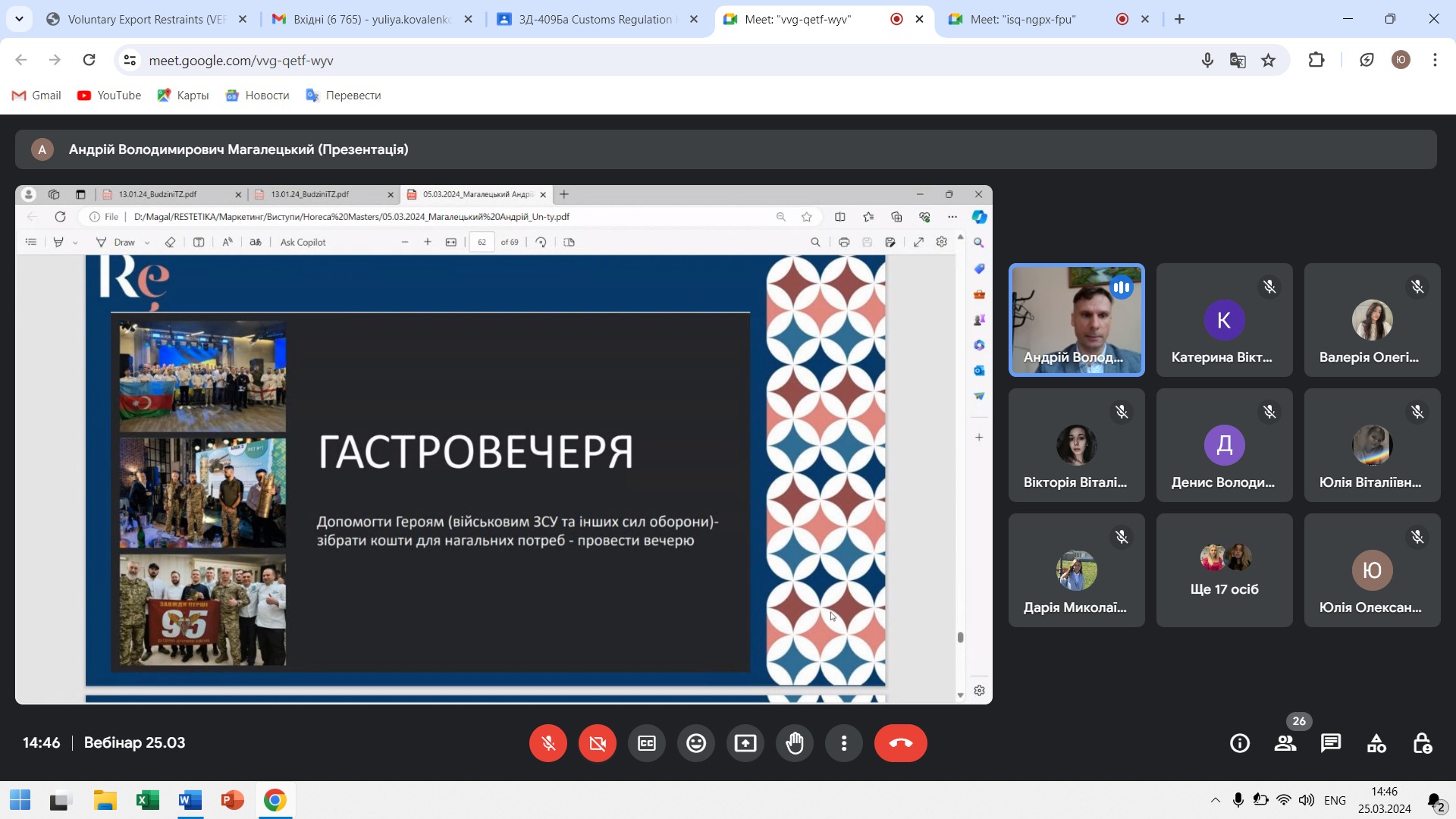Open host controls lock icon
The width and height of the screenshot is (1456, 819).
pyautogui.click(x=1422, y=743)
